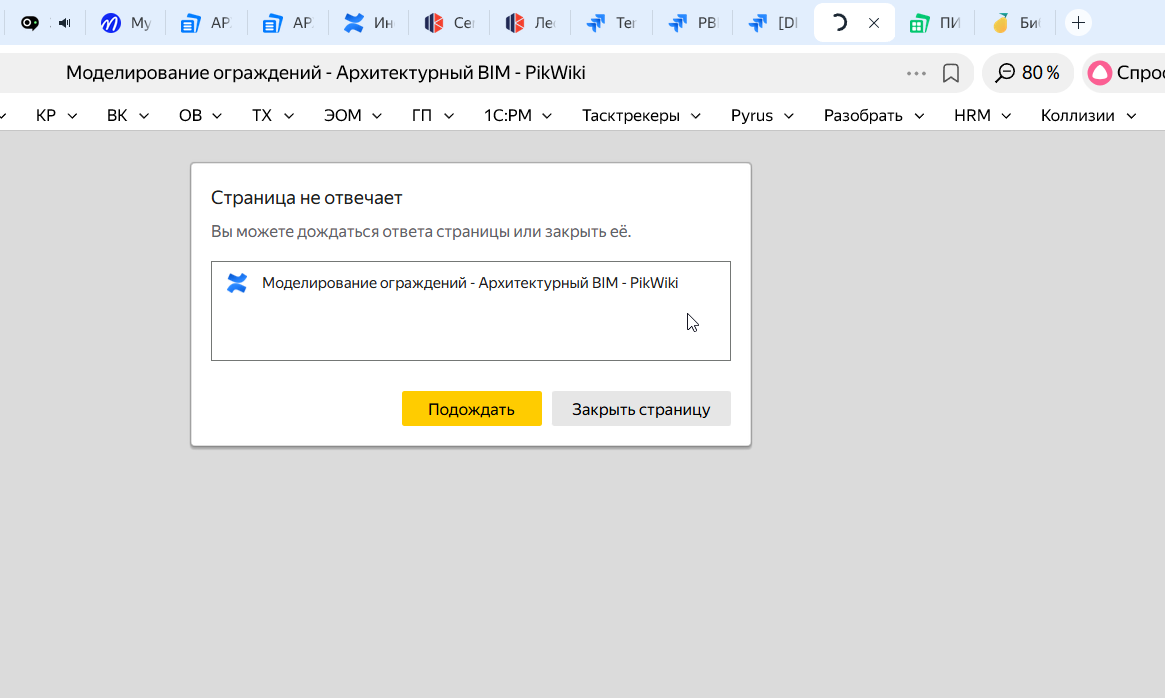Image resolution: width=1165 pixels, height=698 pixels.
Task: Switch to the Би tab with the pear icon
Action: coord(1016,23)
